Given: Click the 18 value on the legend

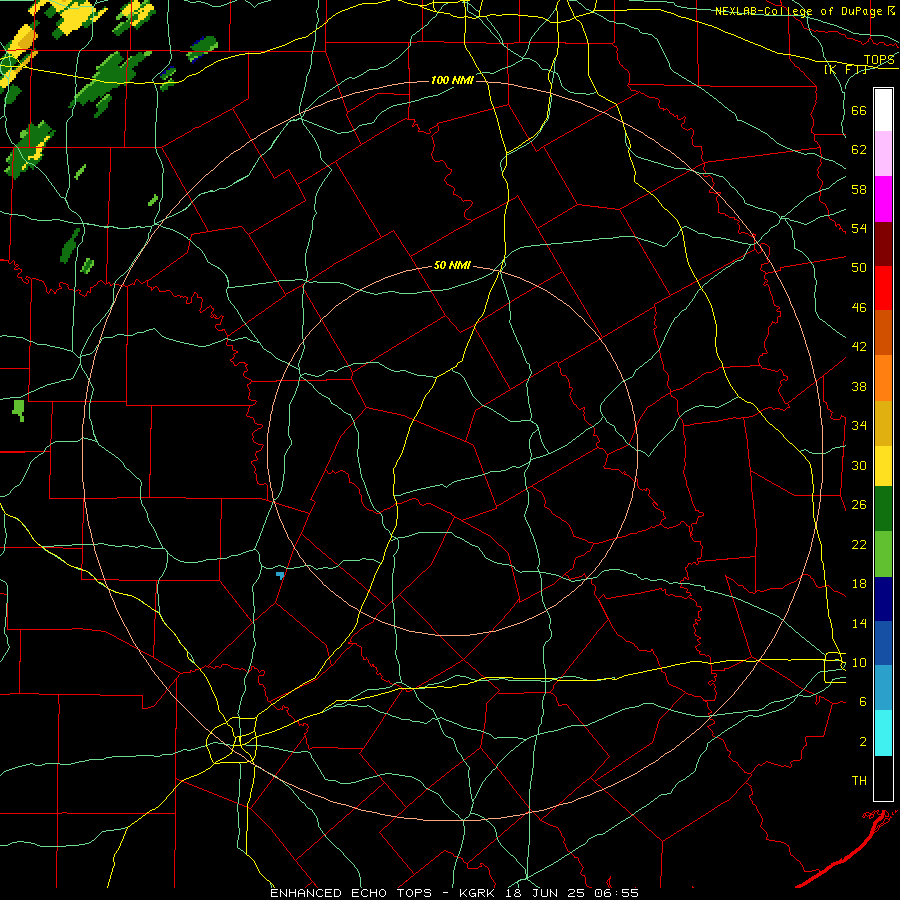Looking at the screenshot, I should [859, 584].
